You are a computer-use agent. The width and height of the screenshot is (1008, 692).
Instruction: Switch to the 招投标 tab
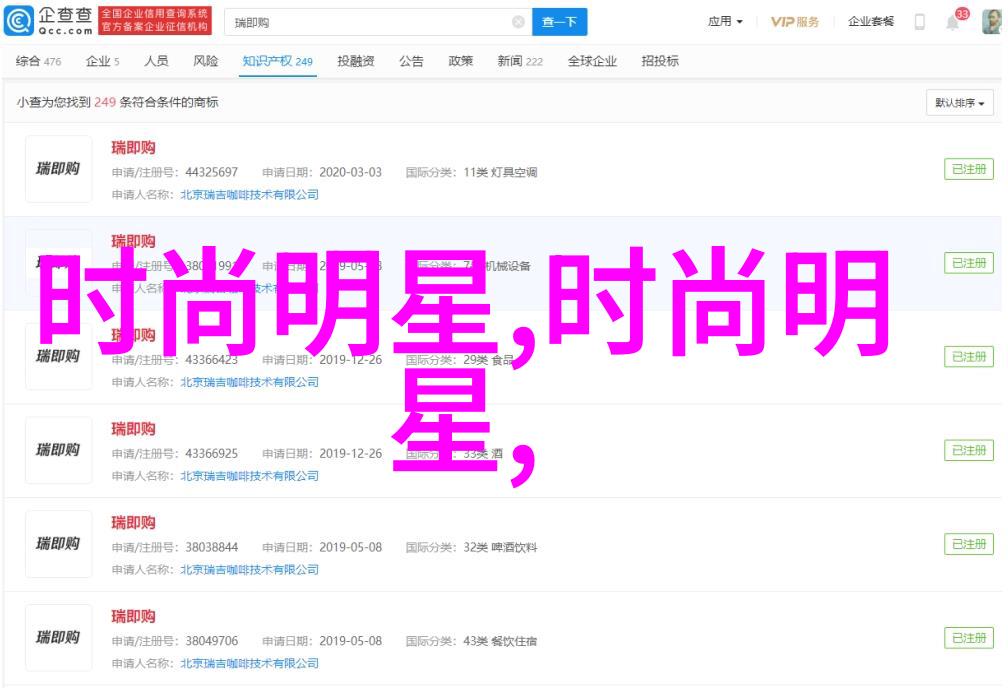(660, 61)
